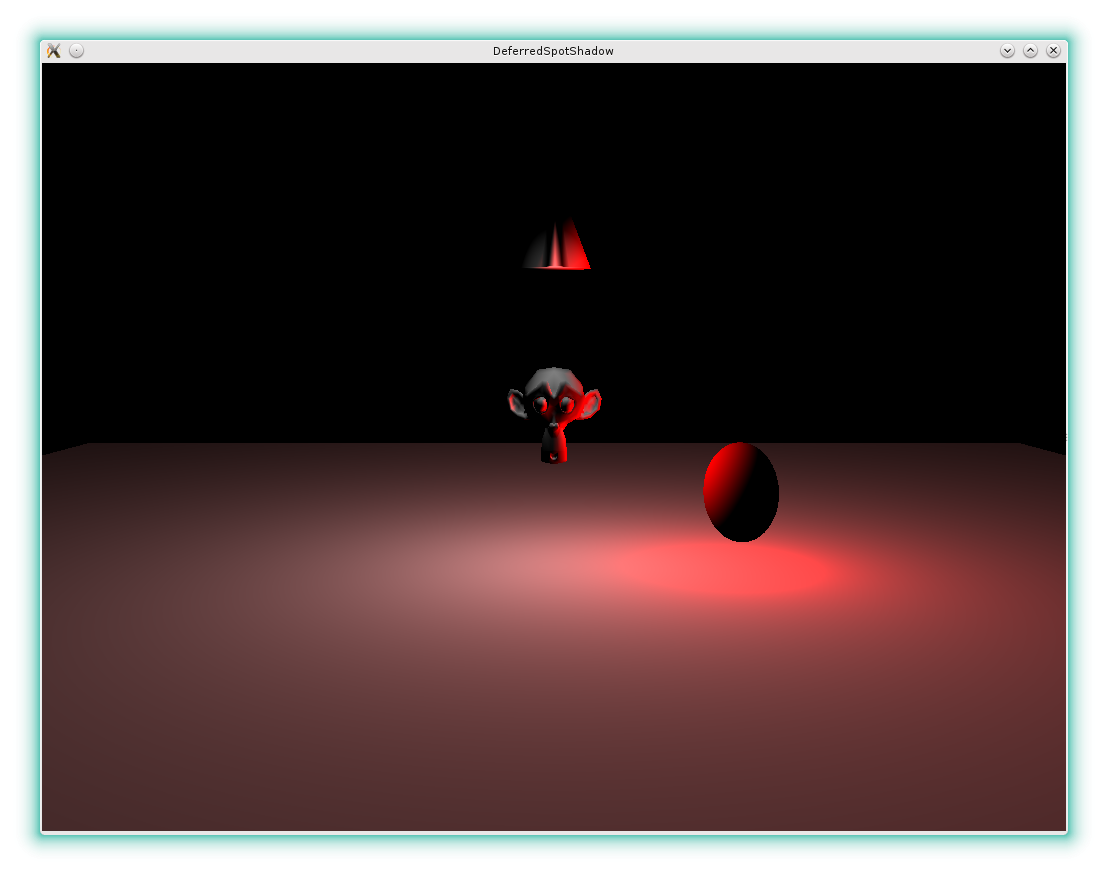Image resolution: width=1108 pixels, height=875 pixels.
Task: Maximize the DeferredSpotShadow window
Action: coord(1030,51)
